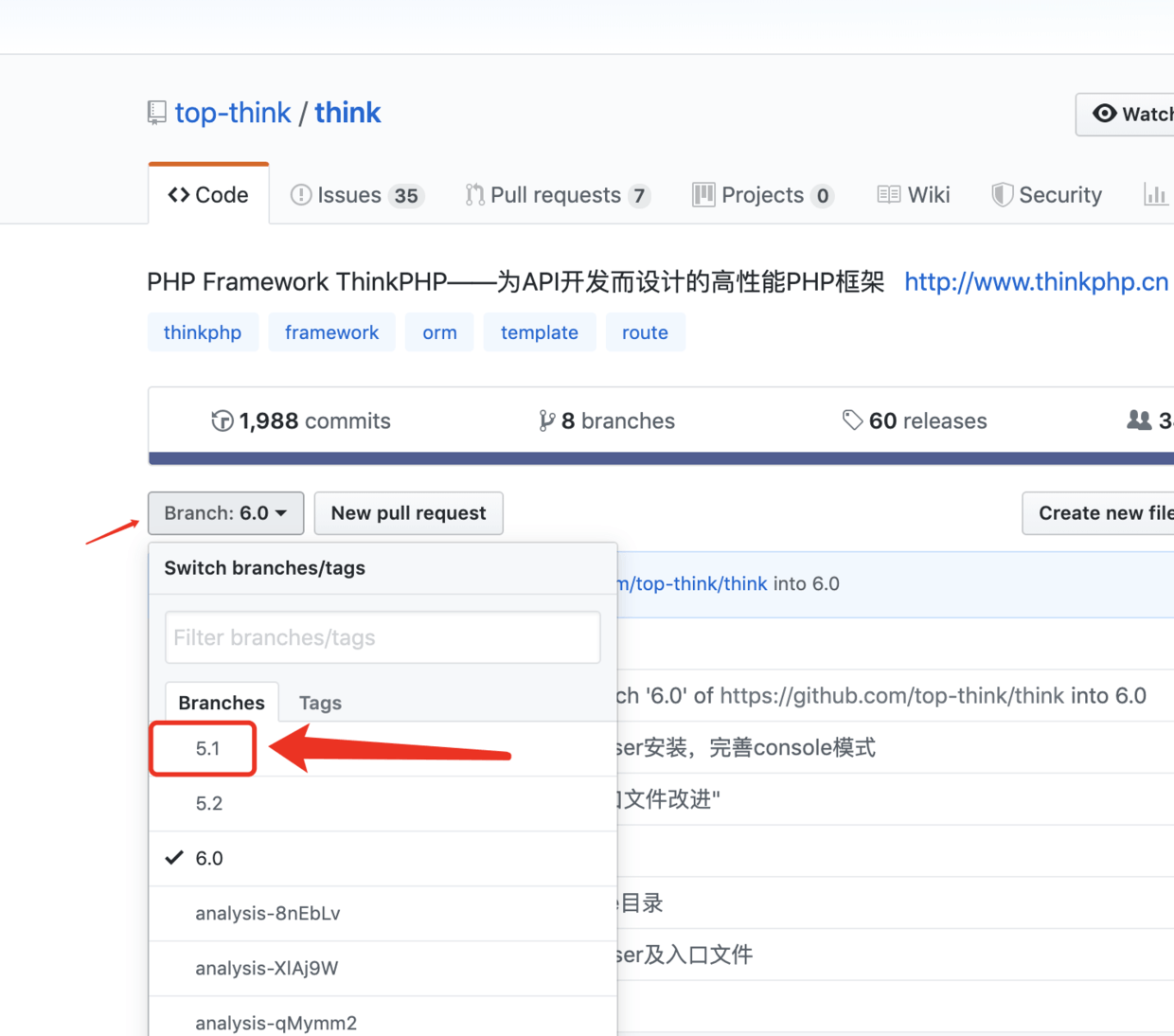The width and height of the screenshot is (1174, 1036).
Task: Switch to the Tags tab
Action: (x=320, y=703)
